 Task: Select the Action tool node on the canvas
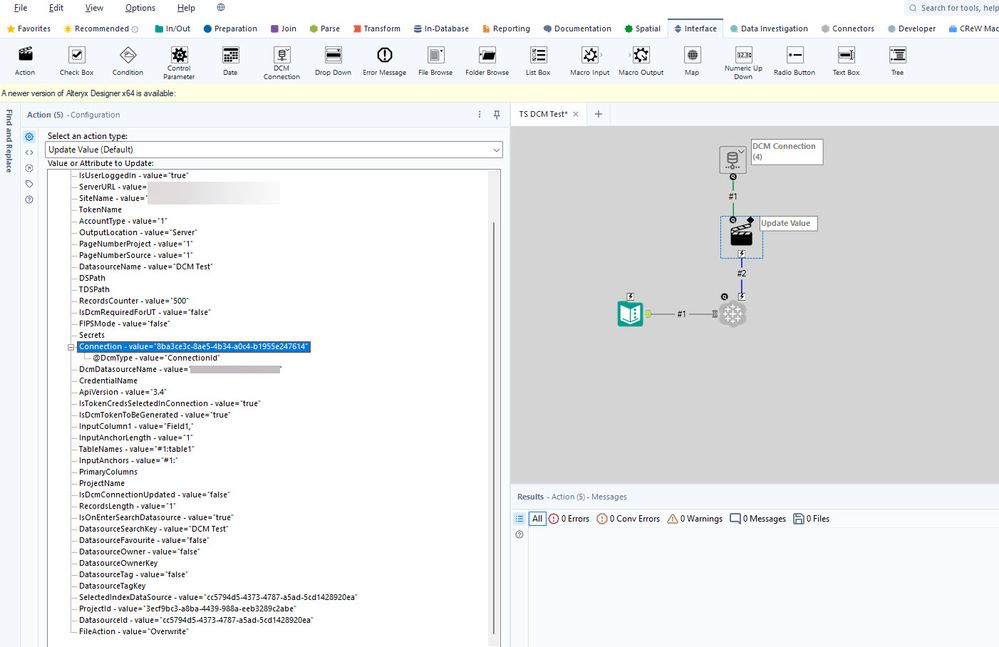(742, 235)
